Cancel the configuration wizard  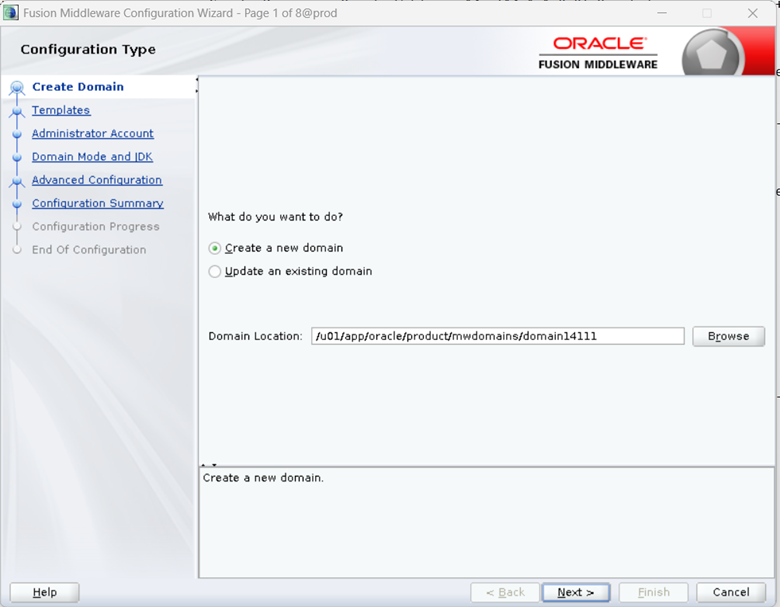[x=731, y=592]
